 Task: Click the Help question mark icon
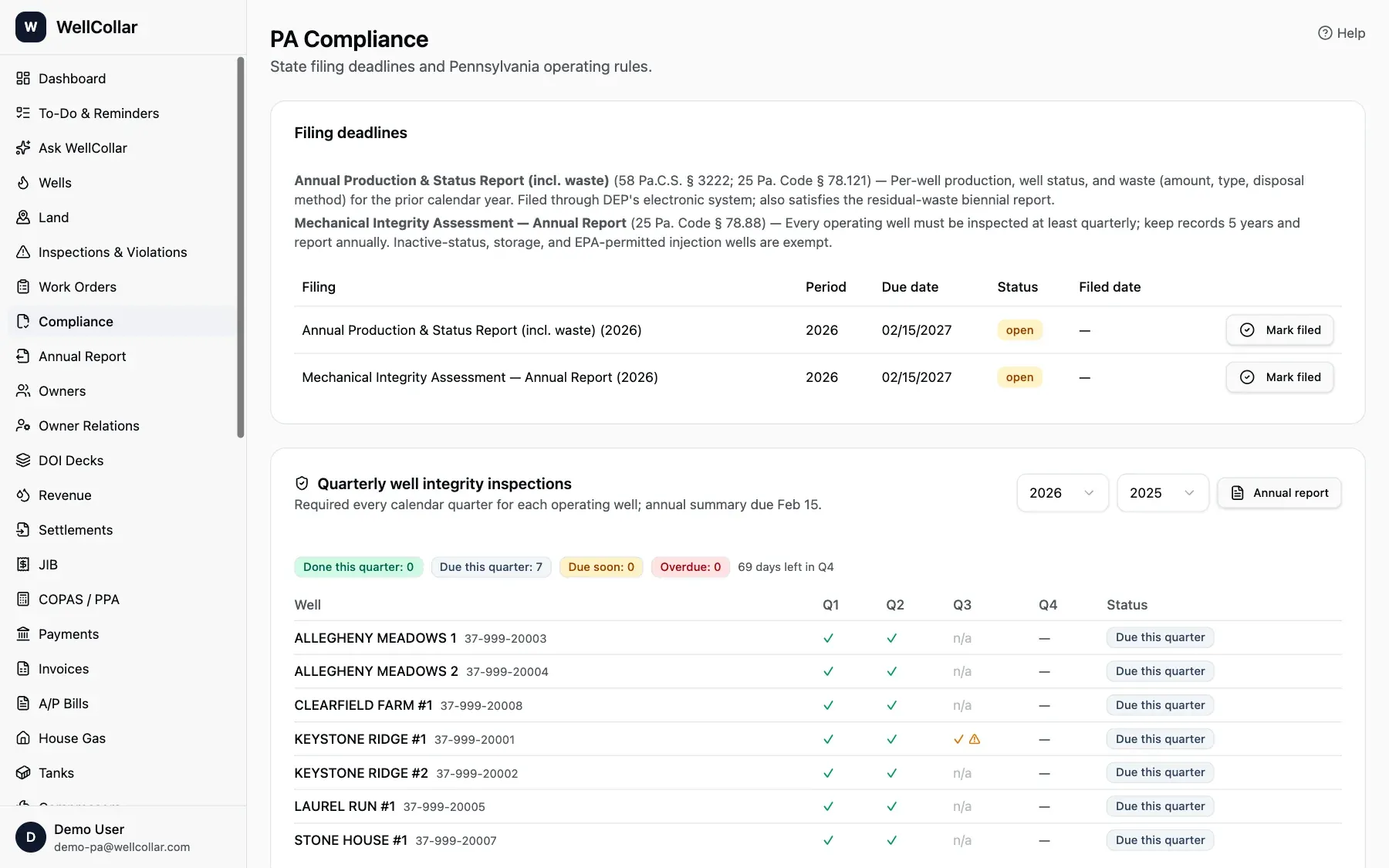[x=1325, y=33]
